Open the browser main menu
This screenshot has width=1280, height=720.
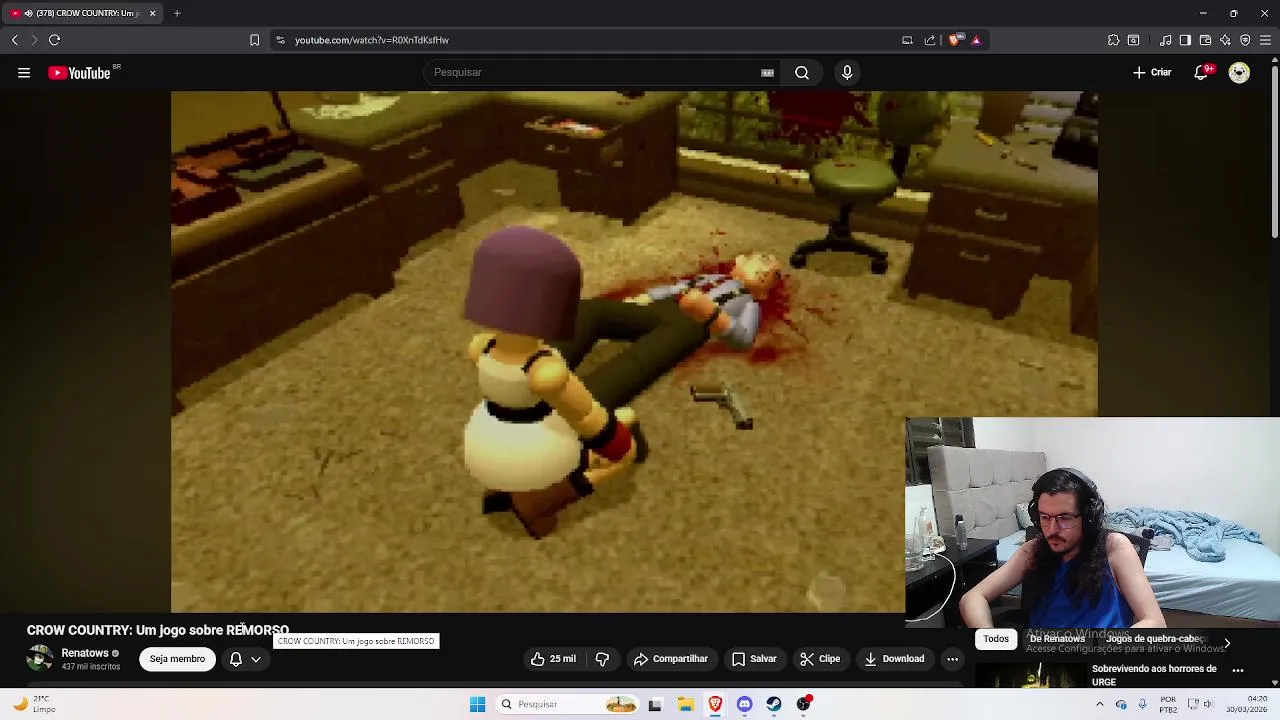(x=1265, y=40)
